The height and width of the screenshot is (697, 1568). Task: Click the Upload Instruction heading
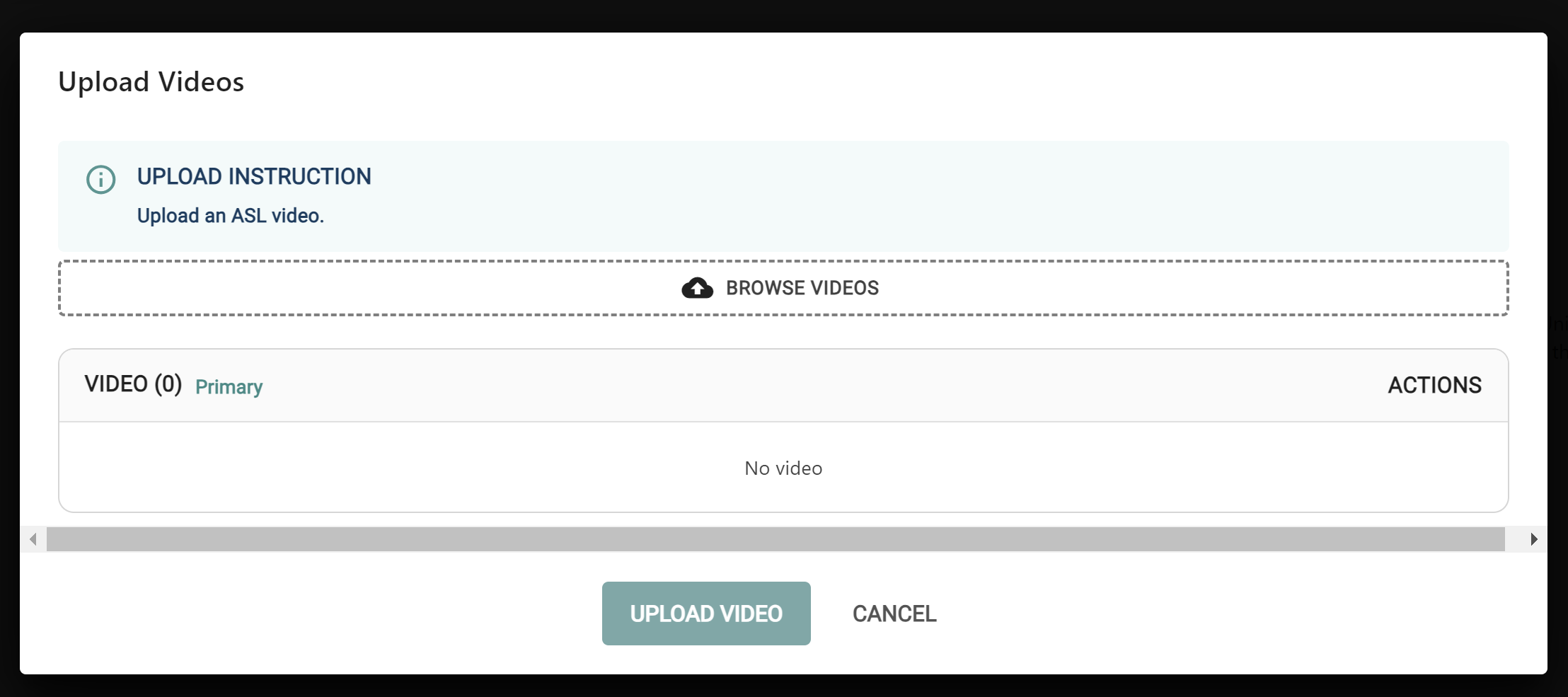tap(254, 176)
